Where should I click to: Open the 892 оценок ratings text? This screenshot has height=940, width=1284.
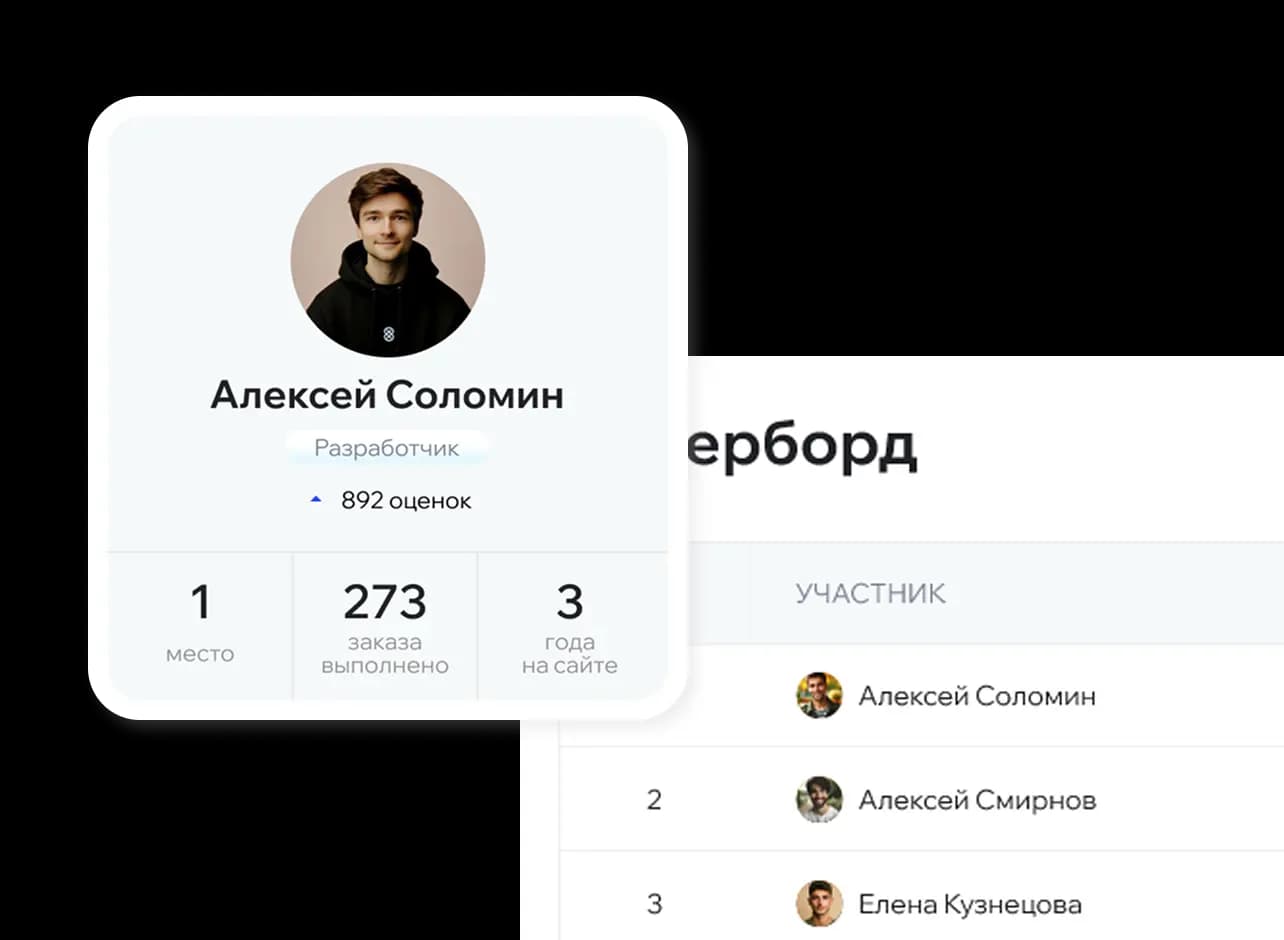point(406,500)
